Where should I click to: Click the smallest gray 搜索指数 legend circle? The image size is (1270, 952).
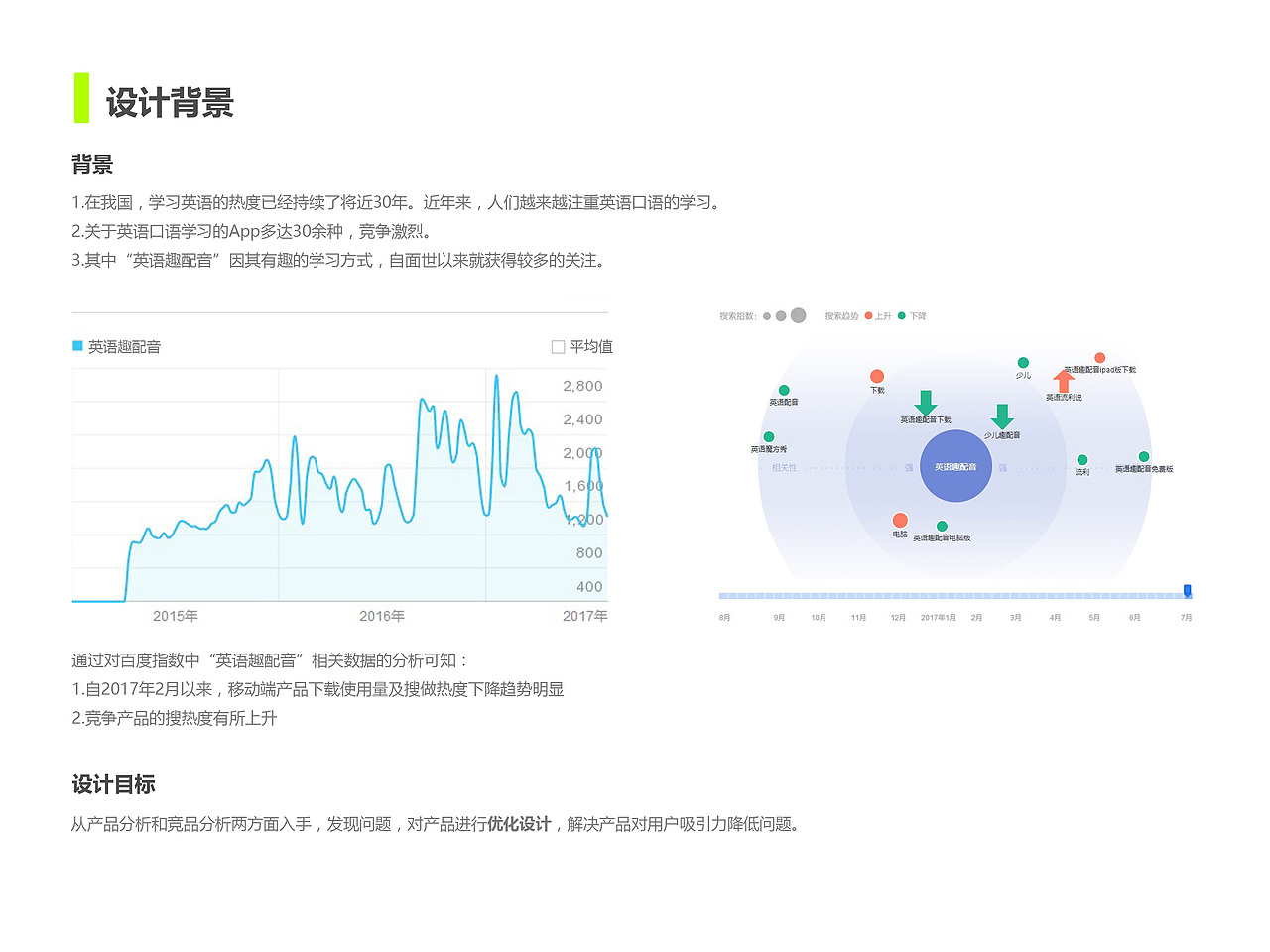pos(767,316)
